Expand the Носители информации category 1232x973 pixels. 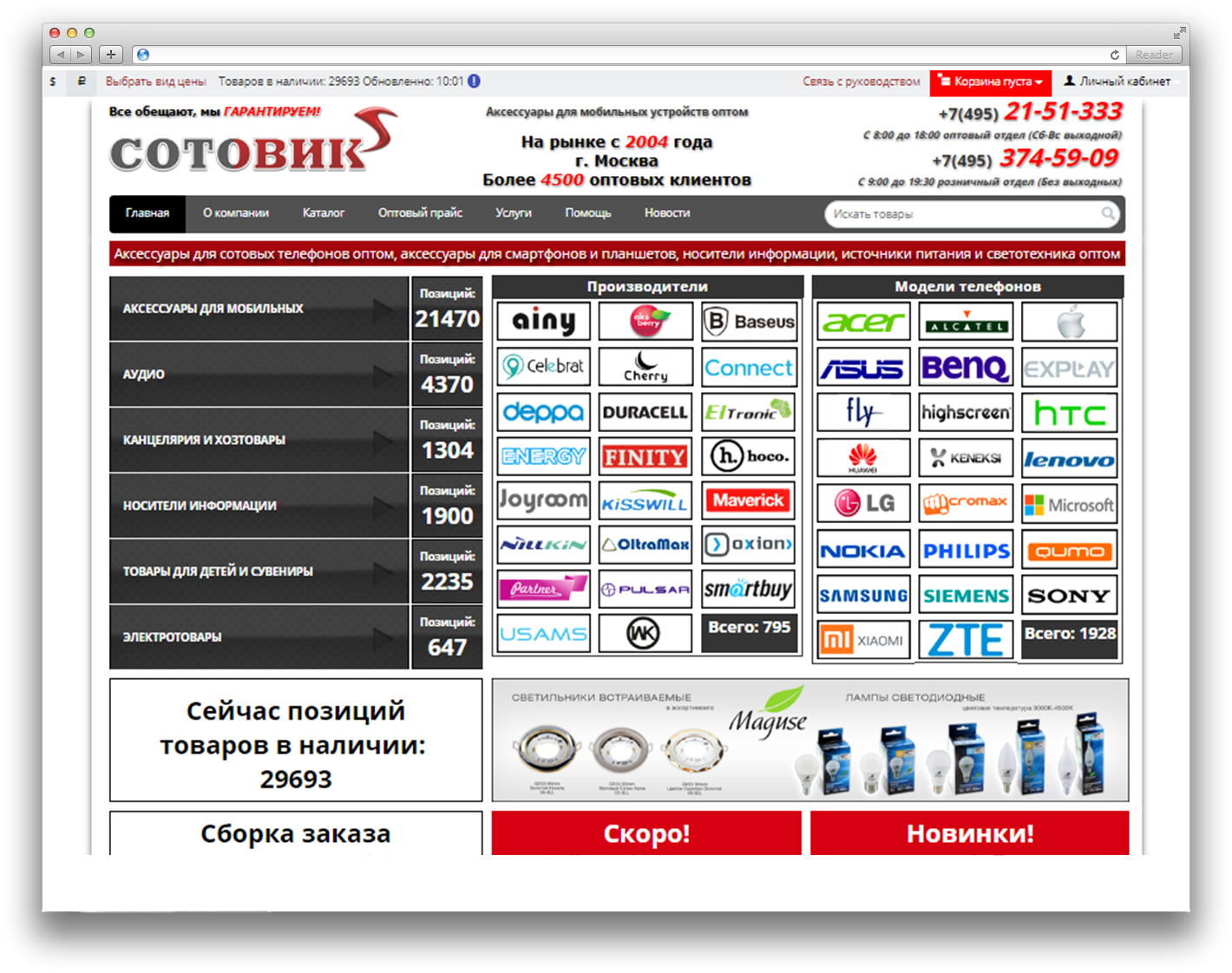(x=259, y=506)
